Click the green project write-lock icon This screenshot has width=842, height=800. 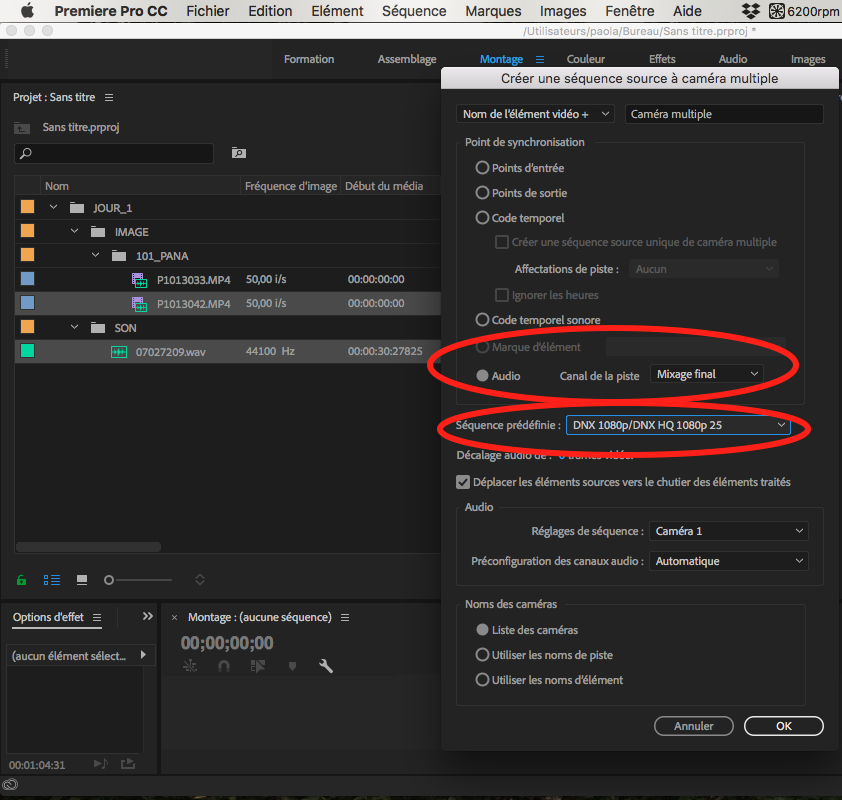point(21,580)
